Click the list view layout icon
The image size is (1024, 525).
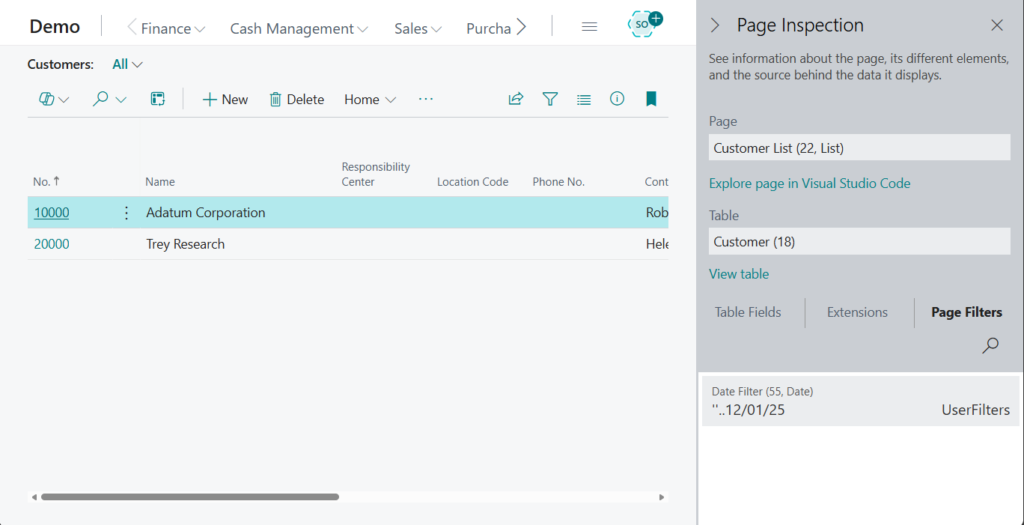[584, 99]
